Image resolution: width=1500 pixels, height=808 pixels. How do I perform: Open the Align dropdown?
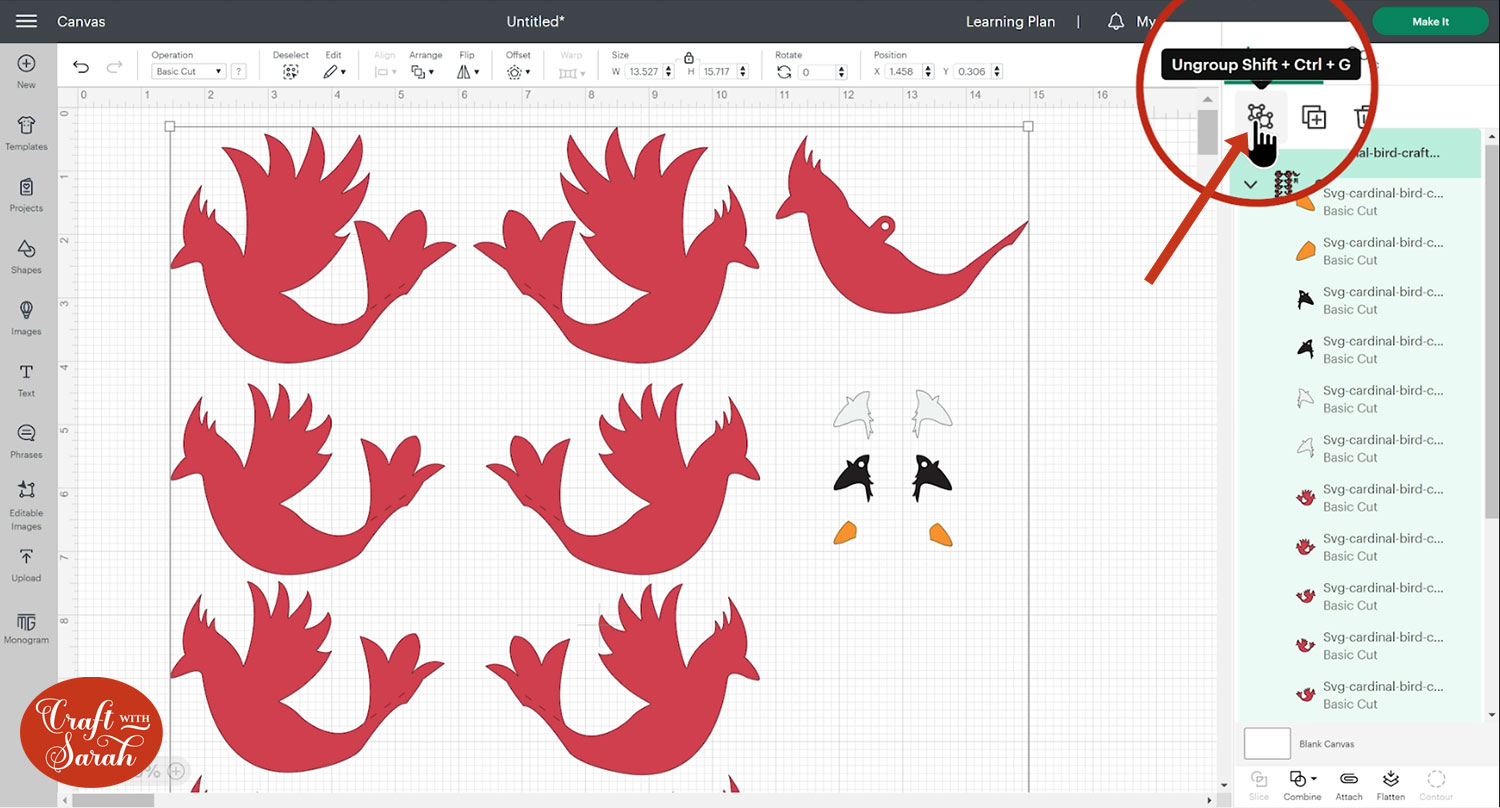pyautogui.click(x=383, y=72)
